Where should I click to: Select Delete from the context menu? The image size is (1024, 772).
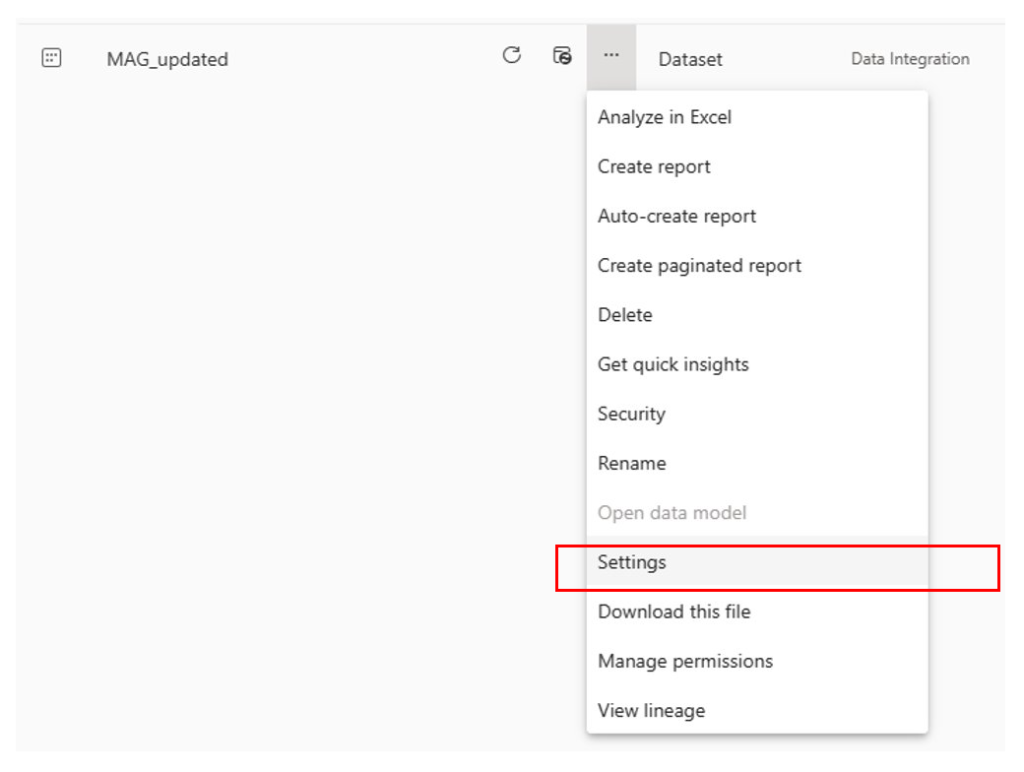(x=624, y=315)
